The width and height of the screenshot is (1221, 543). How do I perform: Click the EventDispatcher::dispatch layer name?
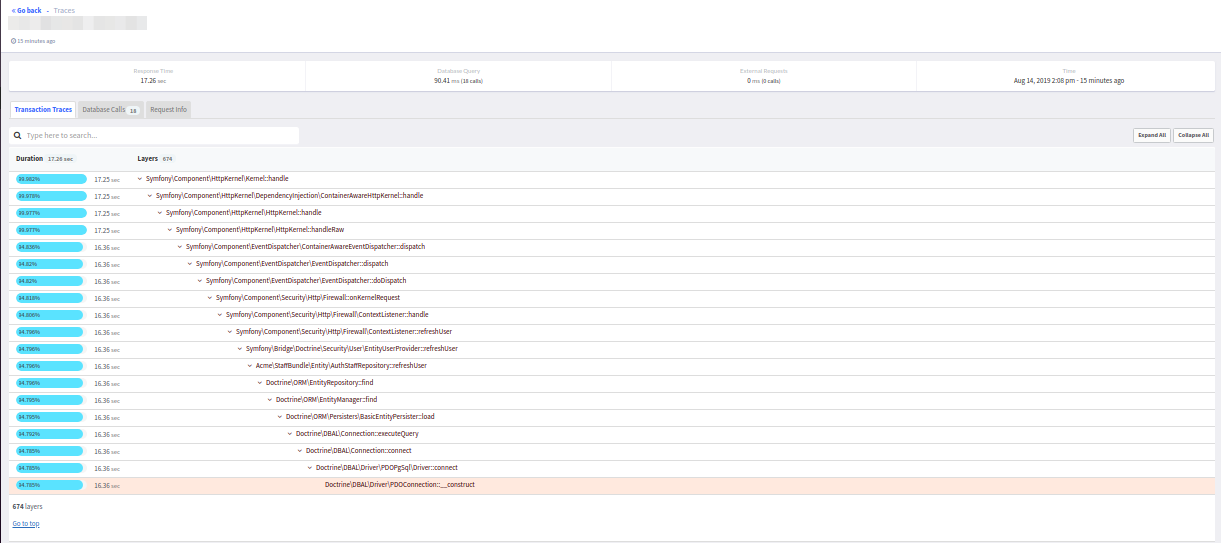tap(292, 264)
